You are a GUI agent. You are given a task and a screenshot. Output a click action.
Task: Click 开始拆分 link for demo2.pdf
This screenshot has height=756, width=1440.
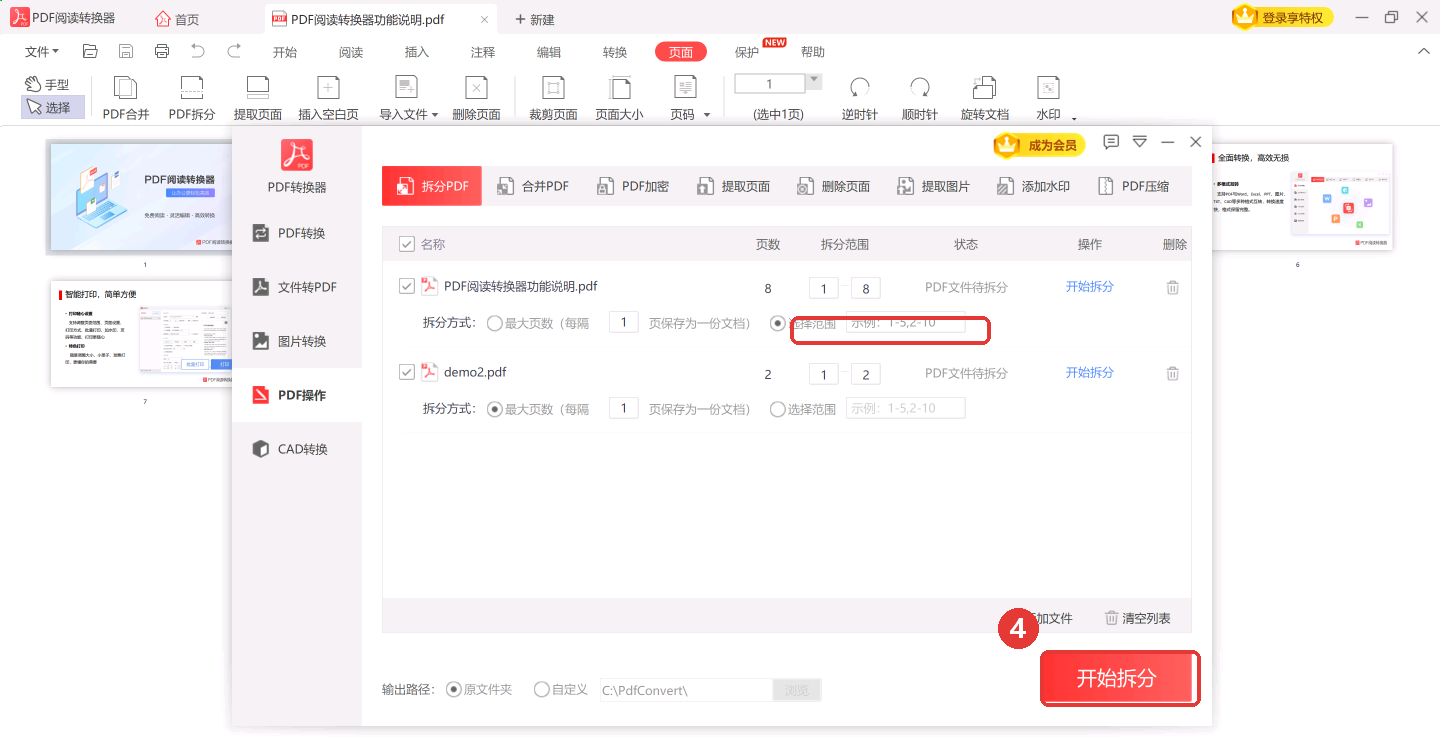[1090, 372]
